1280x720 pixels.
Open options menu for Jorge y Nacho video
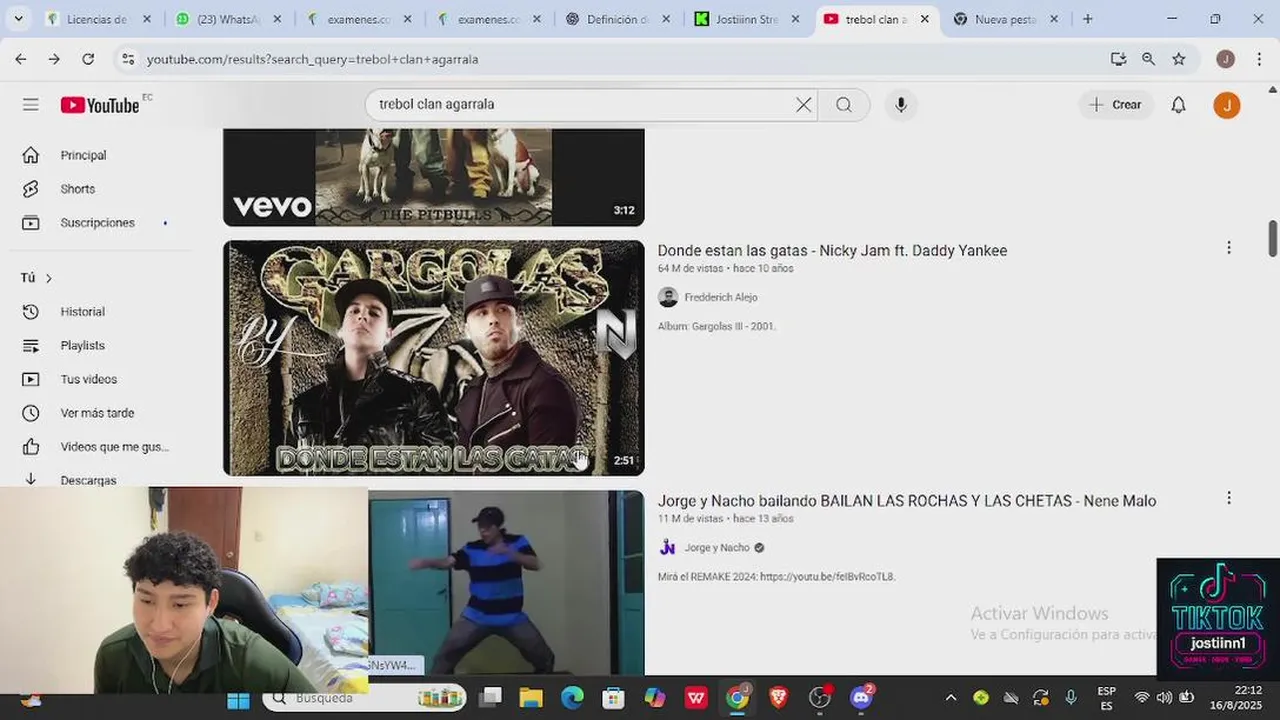click(1229, 498)
